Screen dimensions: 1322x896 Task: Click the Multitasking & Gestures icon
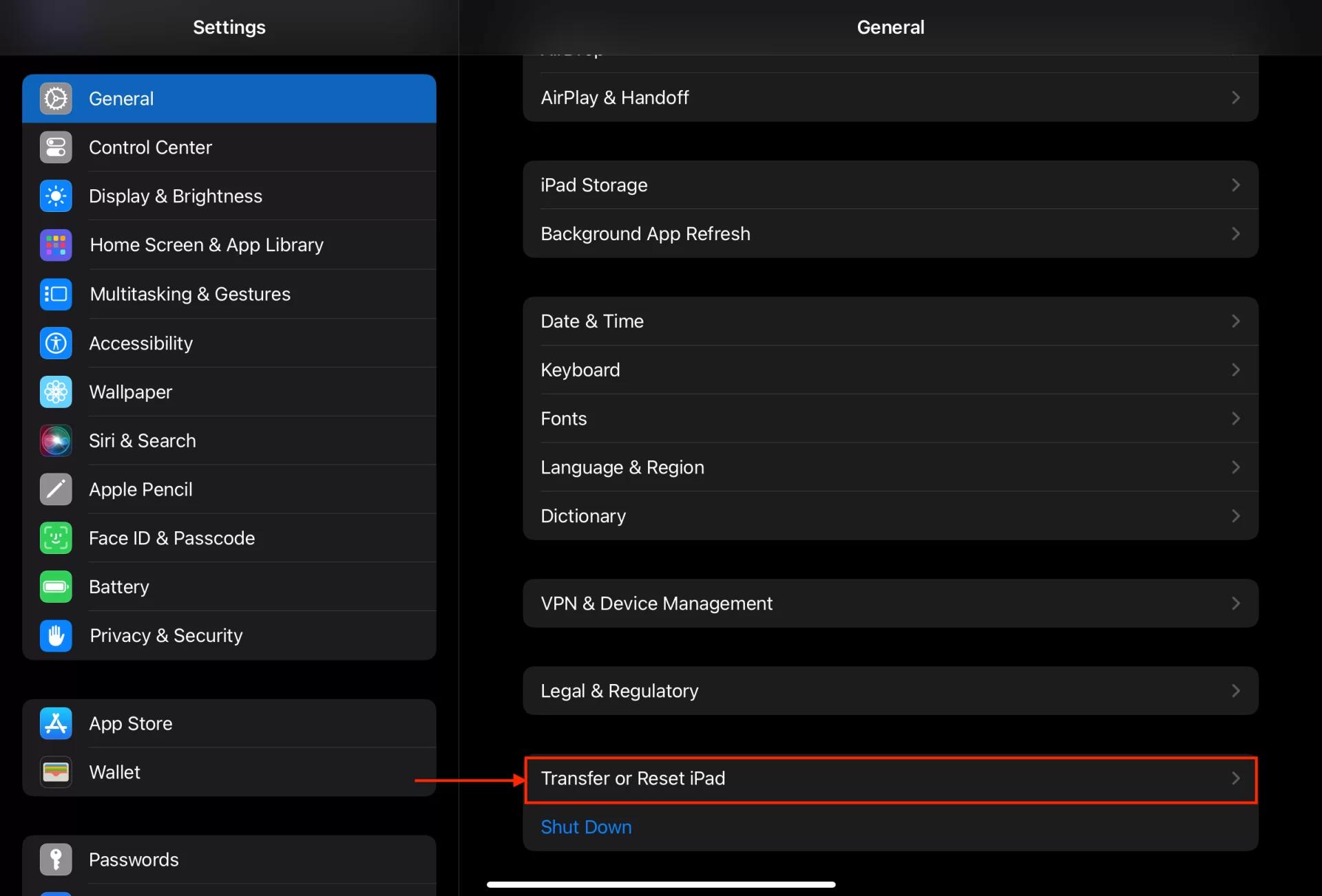coord(56,294)
